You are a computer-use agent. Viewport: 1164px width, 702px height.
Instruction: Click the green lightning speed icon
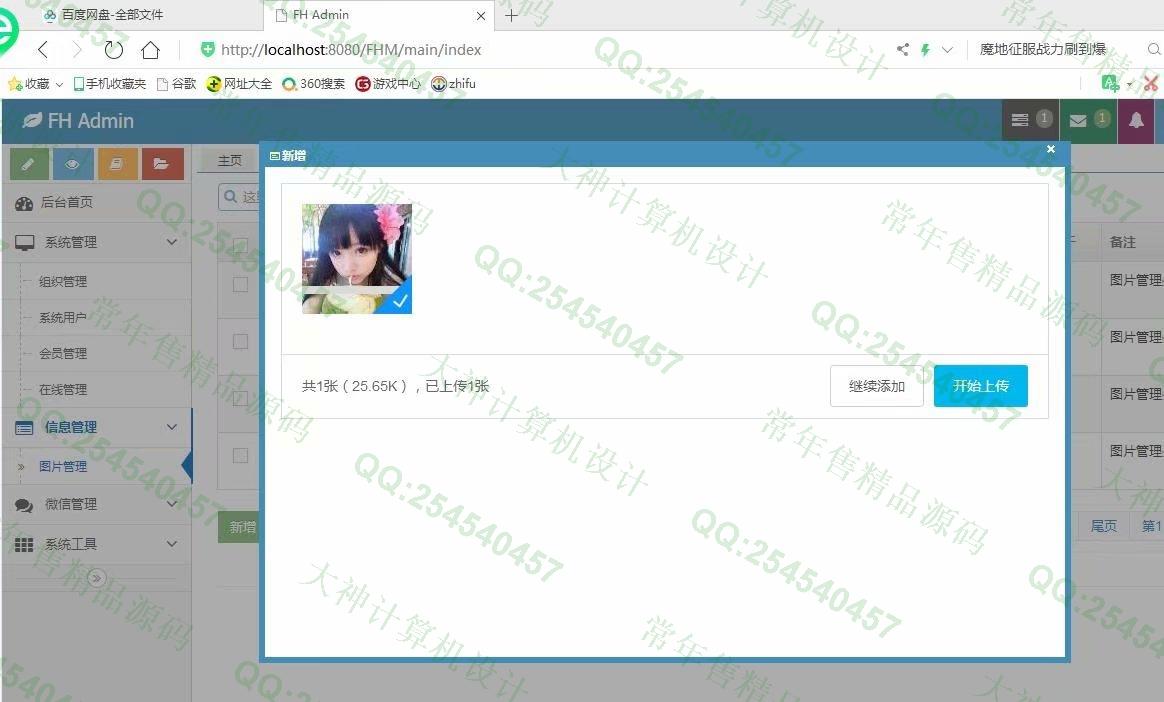(925, 50)
